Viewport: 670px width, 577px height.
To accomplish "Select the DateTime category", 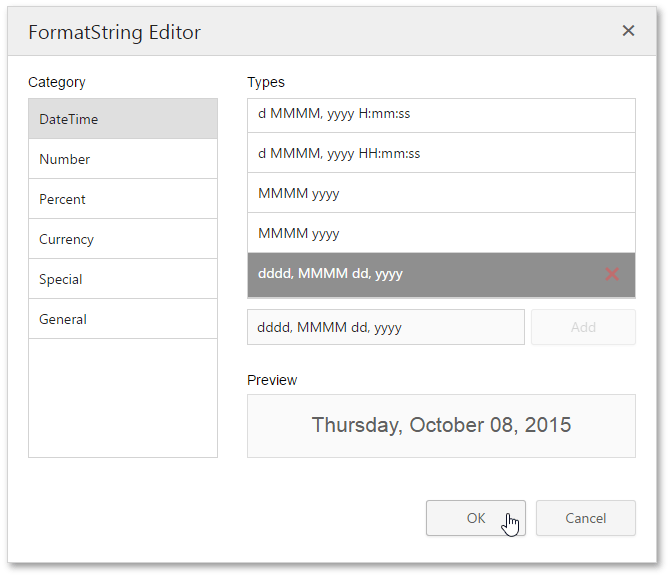I will click(123, 119).
